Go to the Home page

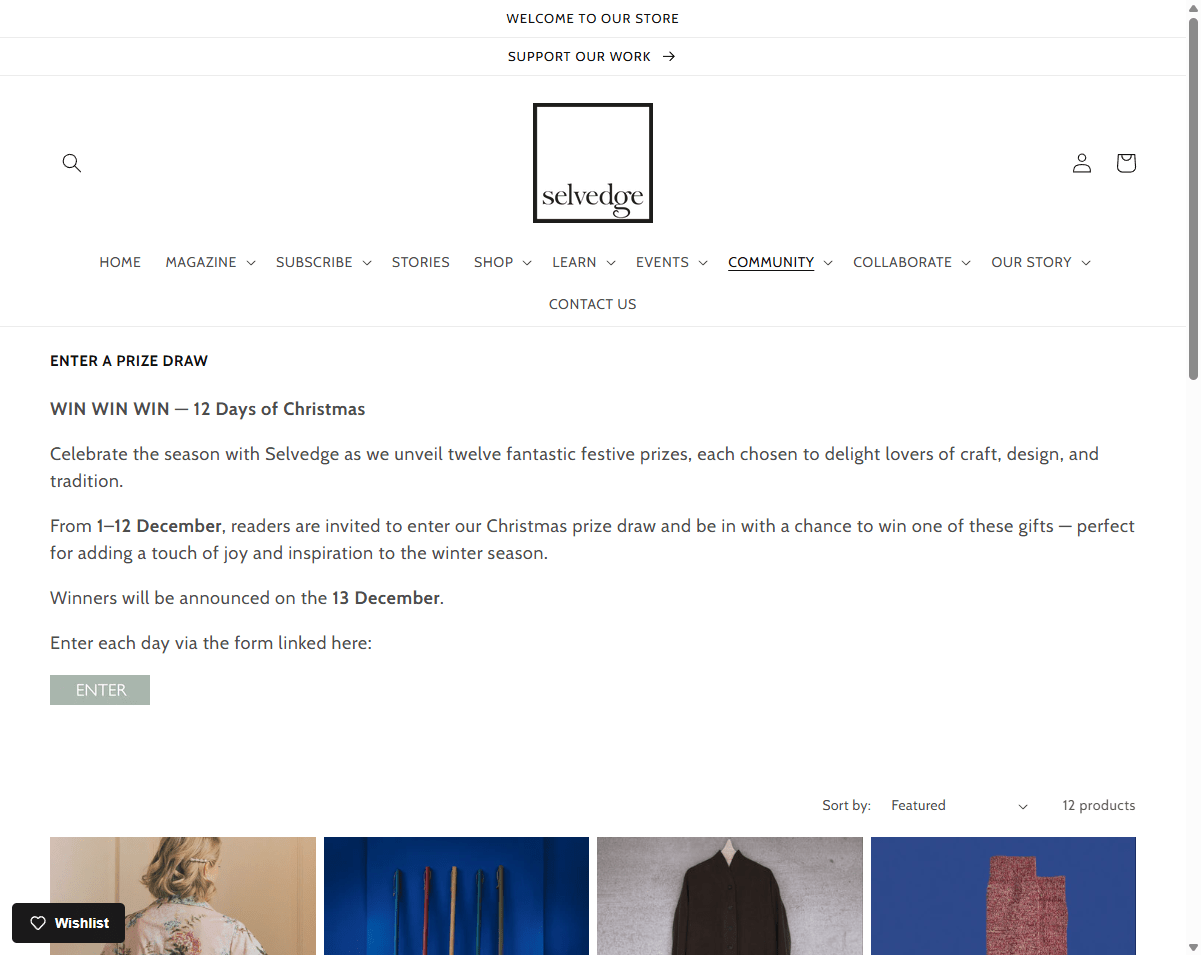pyautogui.click(x=120, y=262)
